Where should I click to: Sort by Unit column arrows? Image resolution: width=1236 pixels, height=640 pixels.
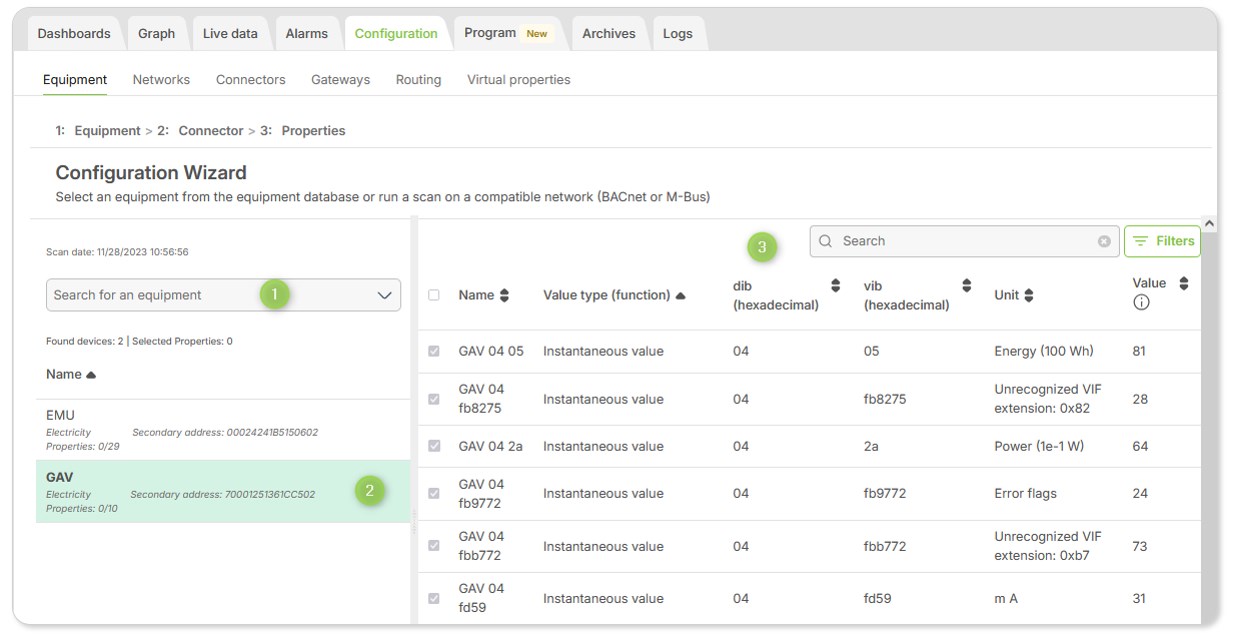(x=1029, y=295)
